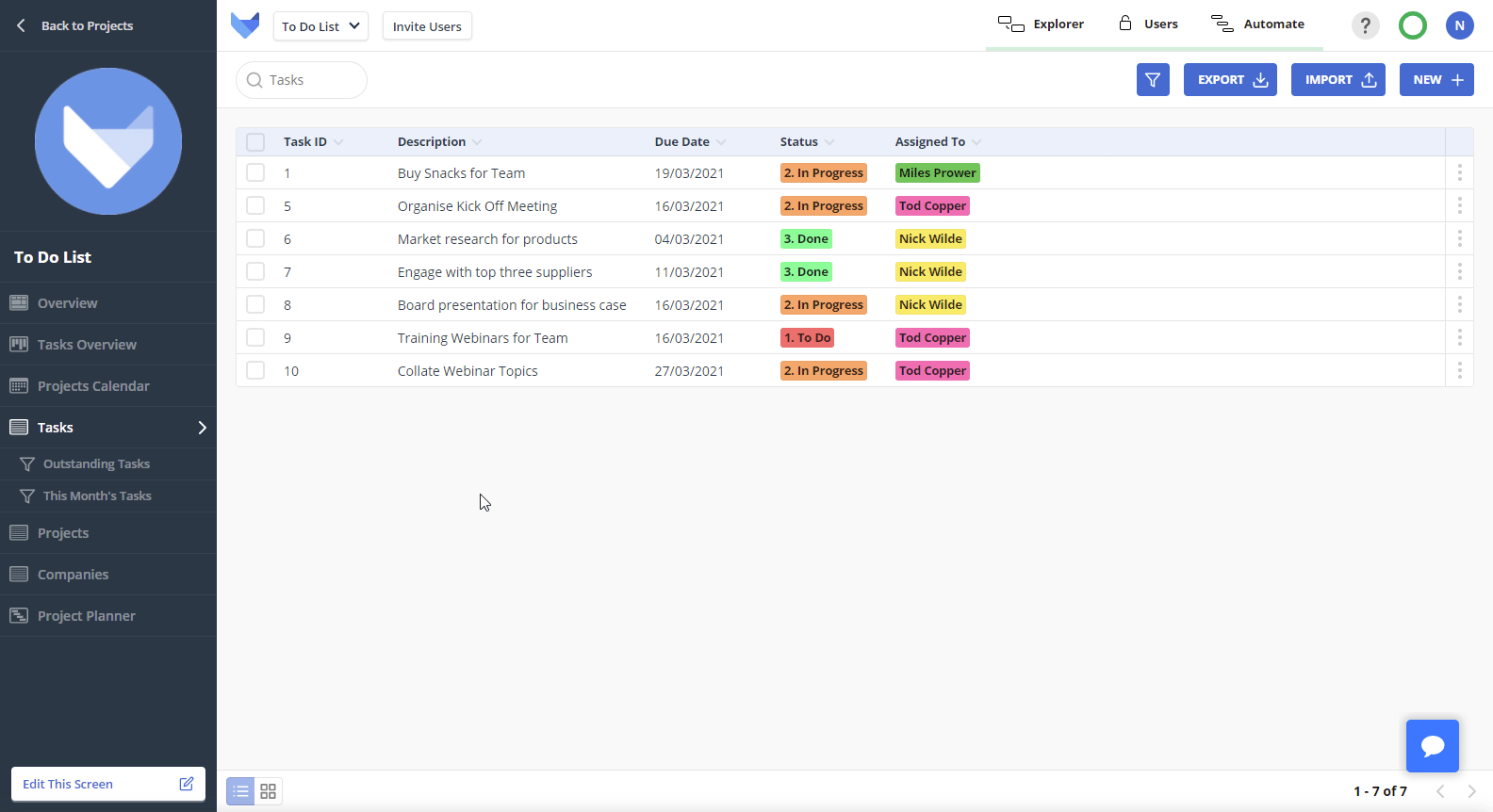Image resolution: width=1493 pixels, height=812 pixels.
Task: Click the red 1. To Do status tag
Action: [808, 337]
